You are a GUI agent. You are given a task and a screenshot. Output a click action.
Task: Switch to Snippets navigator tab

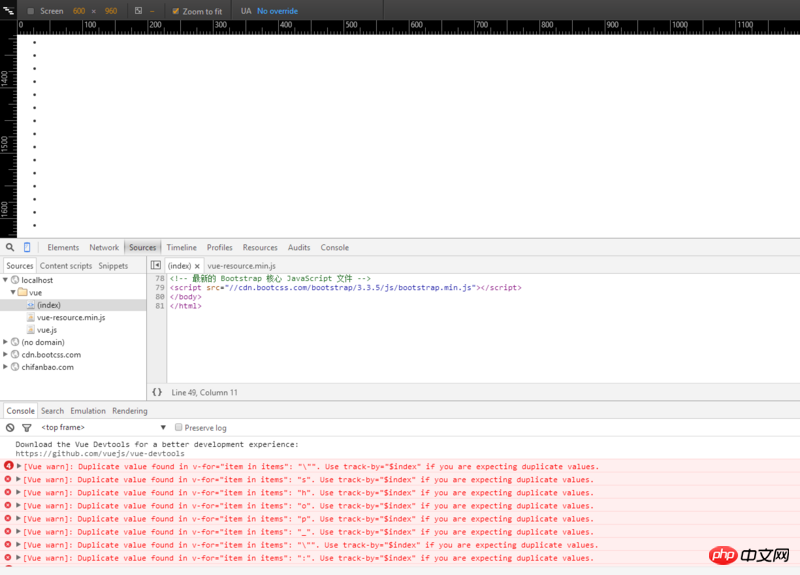click(x=113, y=266)
